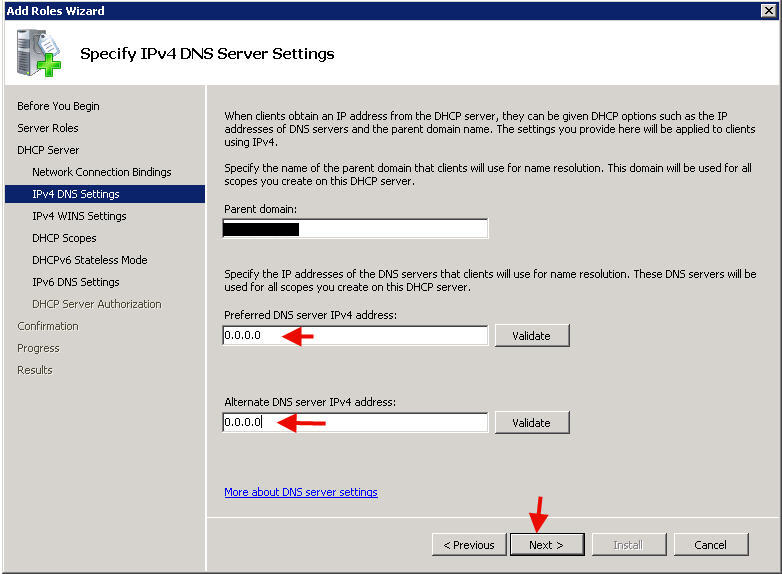The width and height of the screenshot is (782, 574).
Task: Cancel the Add Roles Wizard
Action: [x=710, y=545]
